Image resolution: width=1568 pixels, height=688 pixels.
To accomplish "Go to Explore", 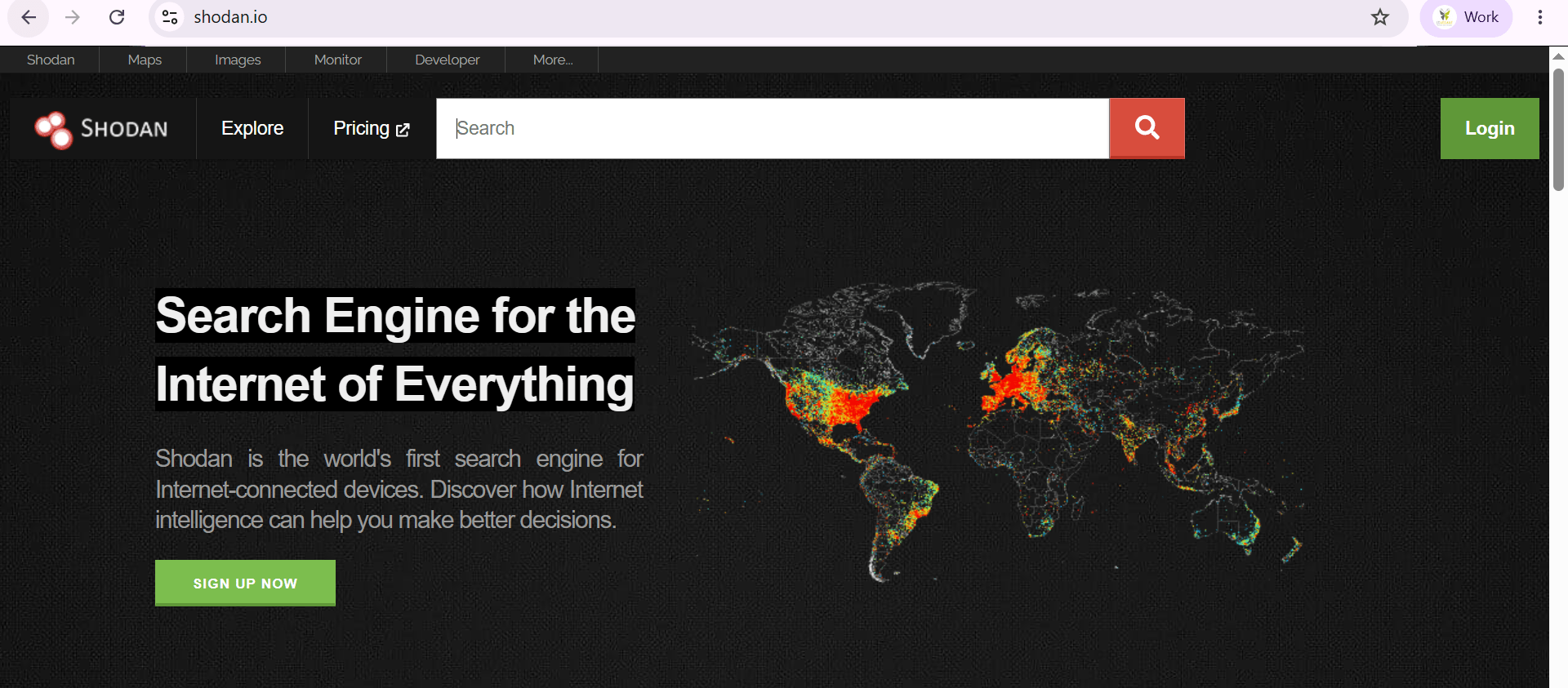I will (x=252, y=128).
